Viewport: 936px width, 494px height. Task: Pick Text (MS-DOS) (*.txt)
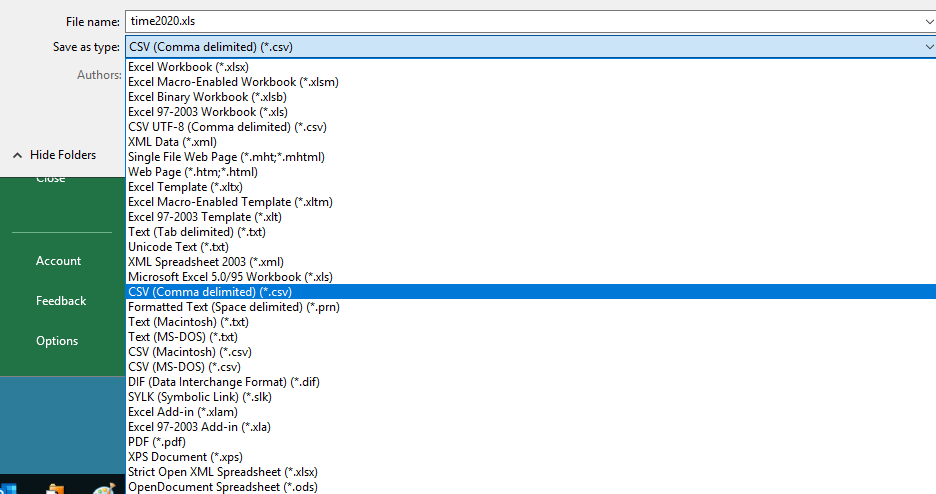(531, 336)
